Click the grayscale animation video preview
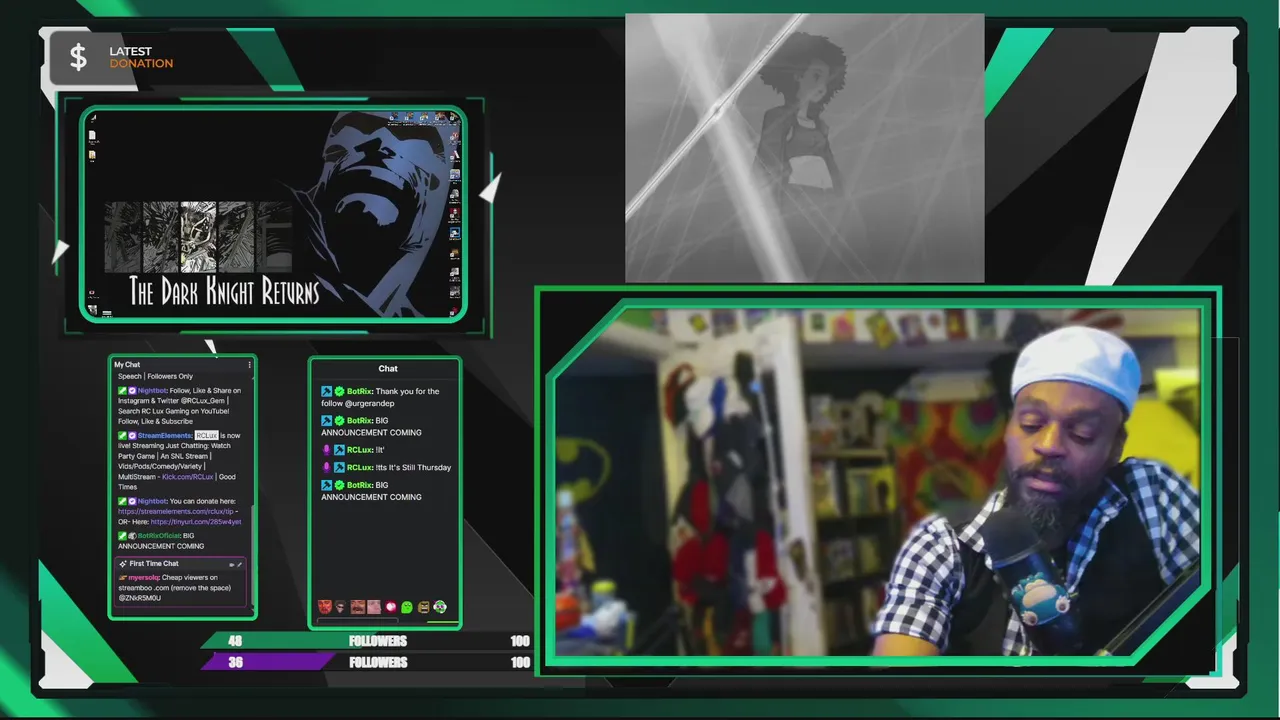Screen dimensions: 1280x720 [x=804, y=148]
